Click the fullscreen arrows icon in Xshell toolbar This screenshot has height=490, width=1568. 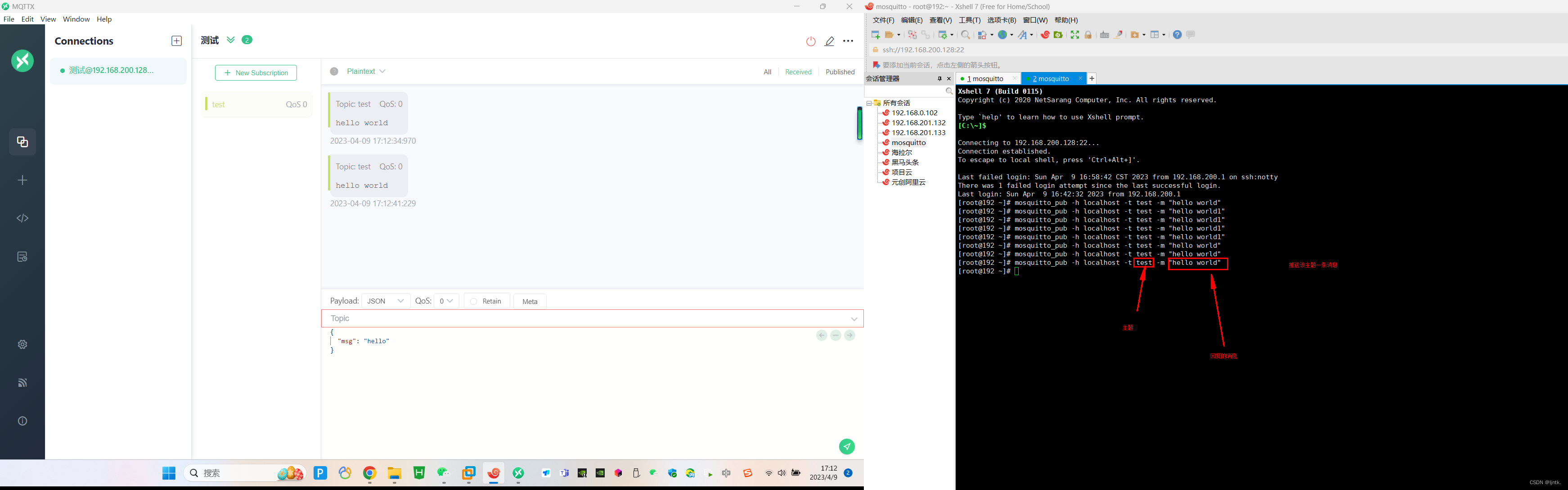(x=1075, y=35)
